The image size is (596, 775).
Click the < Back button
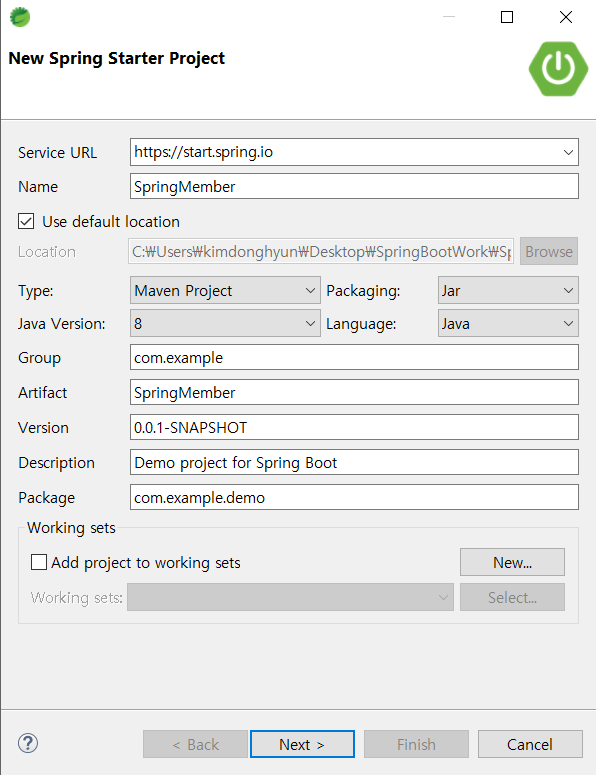(195, 744)
